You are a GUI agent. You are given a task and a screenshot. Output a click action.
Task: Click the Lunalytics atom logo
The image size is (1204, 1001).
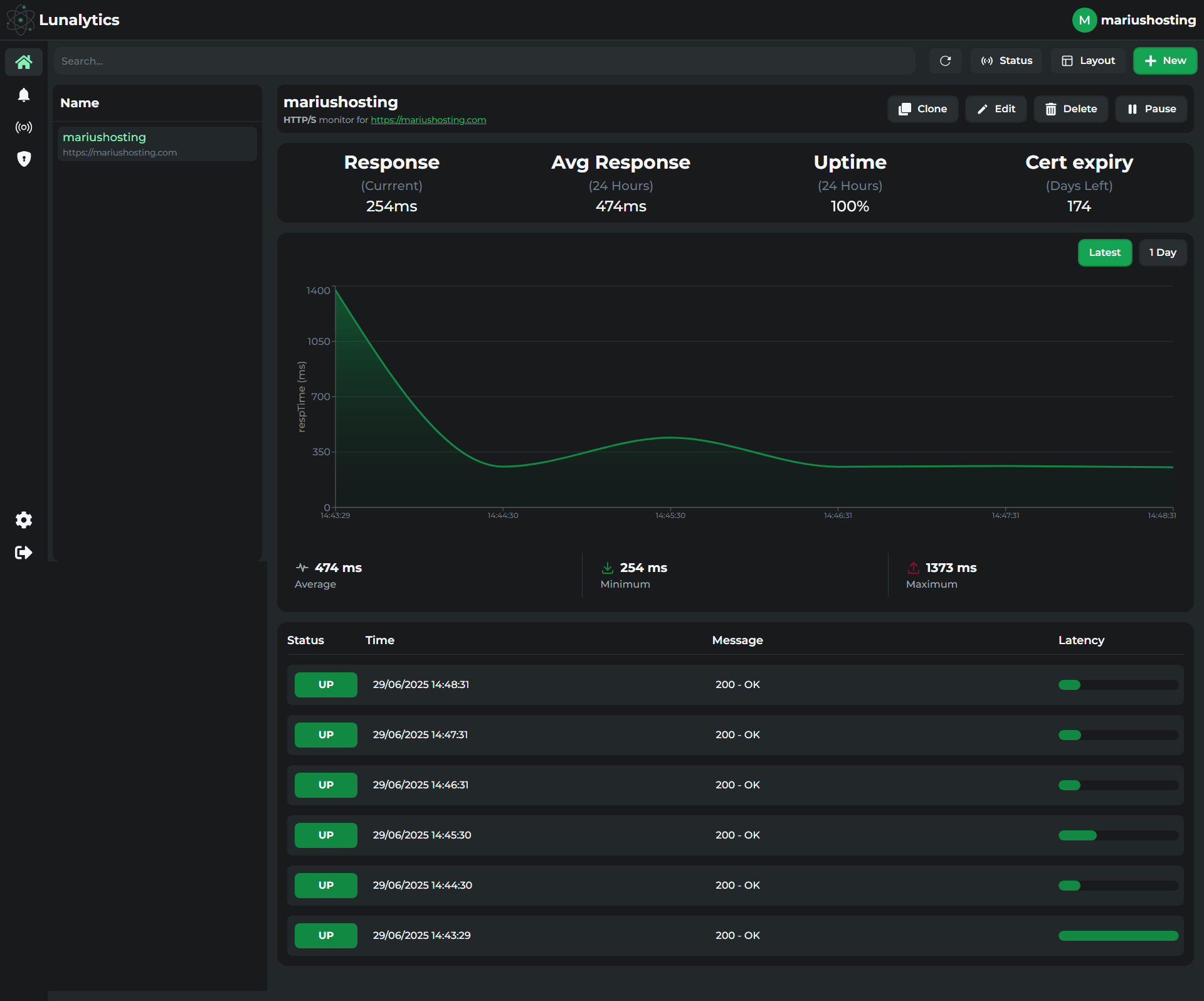20,20
